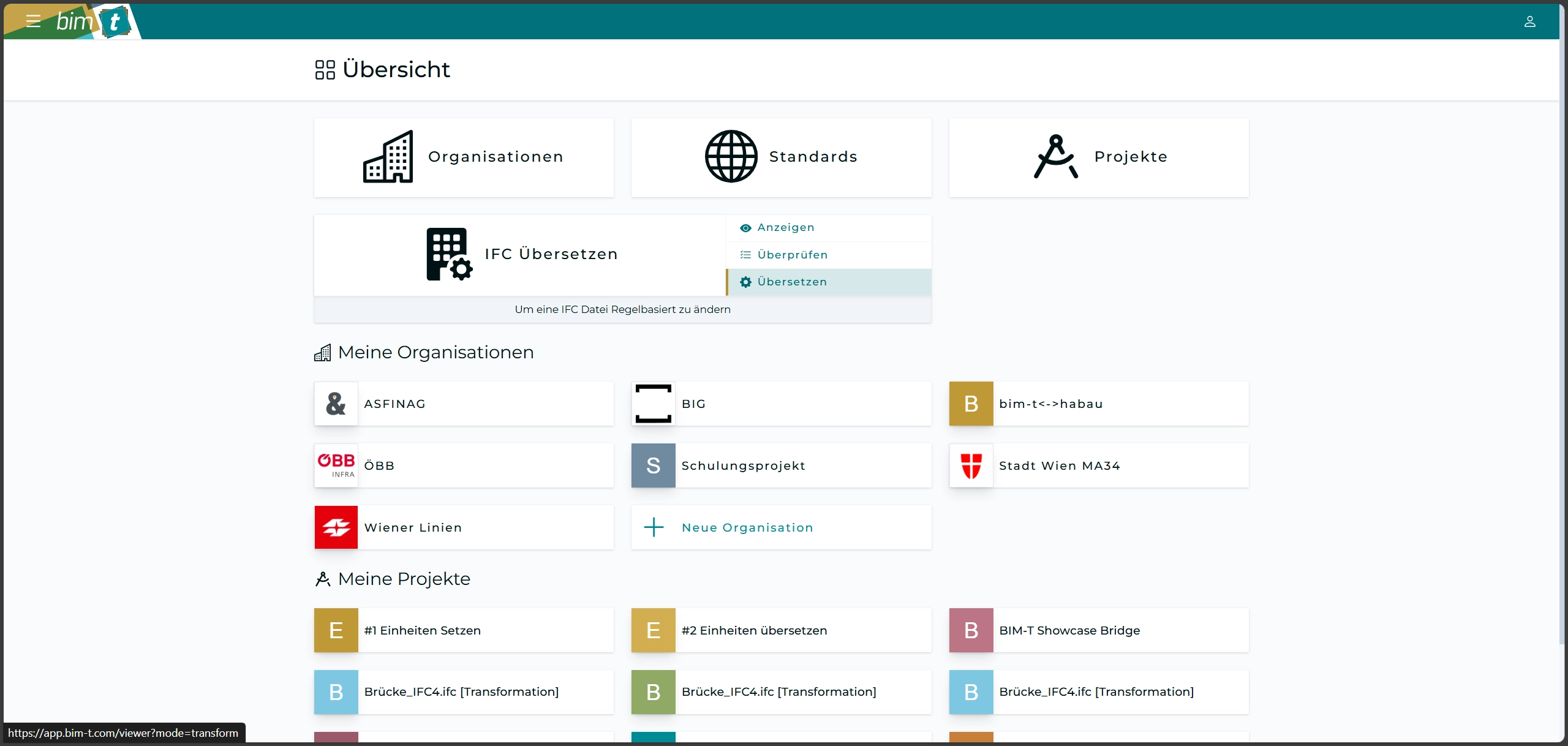1568x746 pixels.
Task: Click the plus icon for Neue Organisation
Action: tap(654, 527)
